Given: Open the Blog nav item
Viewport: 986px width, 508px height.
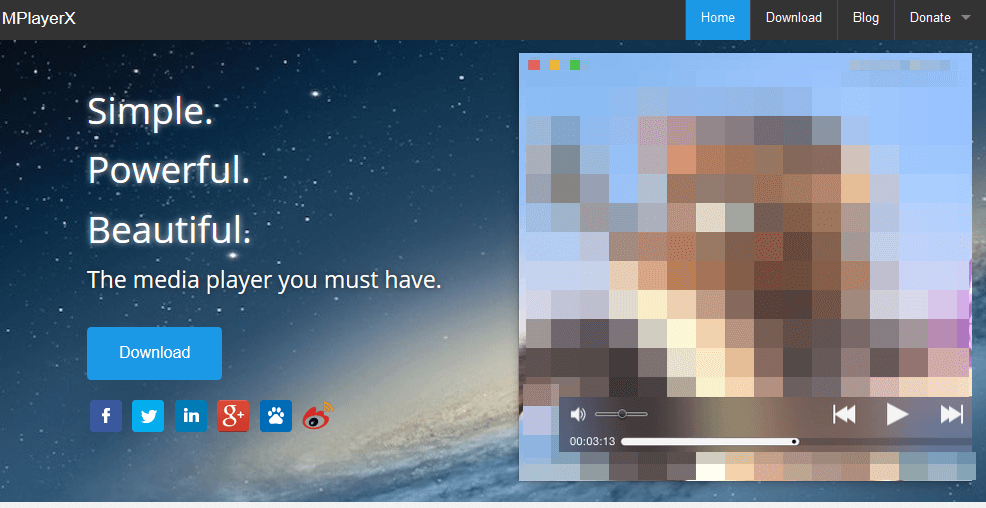Looking at the screenshot, I should [865, 18].
